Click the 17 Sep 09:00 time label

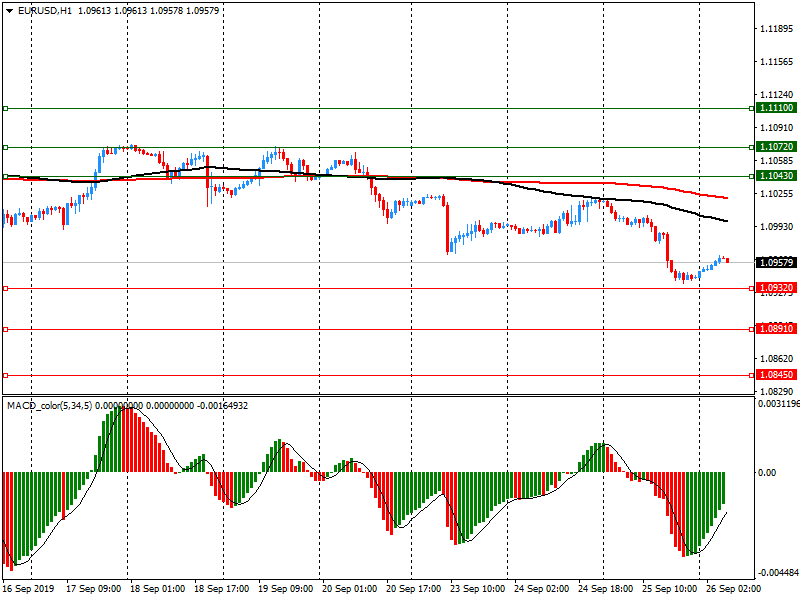click(x=93, y=589)
